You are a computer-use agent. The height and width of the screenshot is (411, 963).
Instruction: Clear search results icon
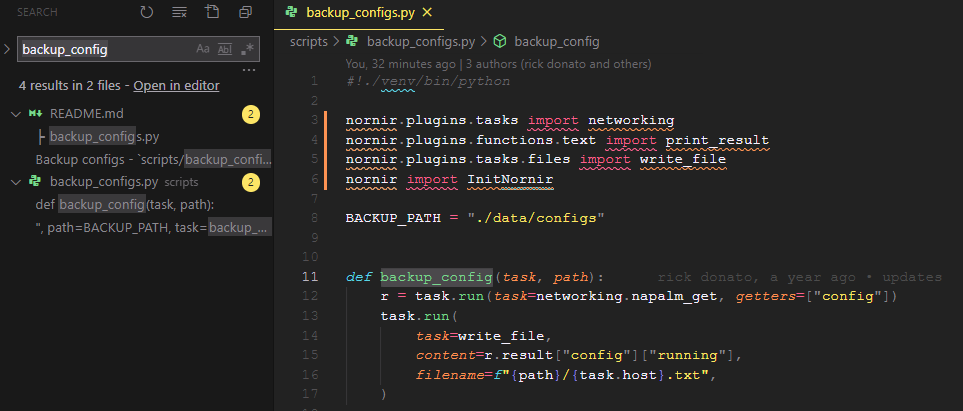point(179,12)
